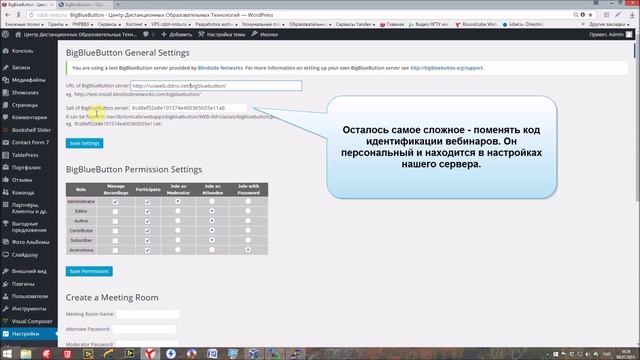
Task: Open TablePress in sidebar
Action: 25,155
